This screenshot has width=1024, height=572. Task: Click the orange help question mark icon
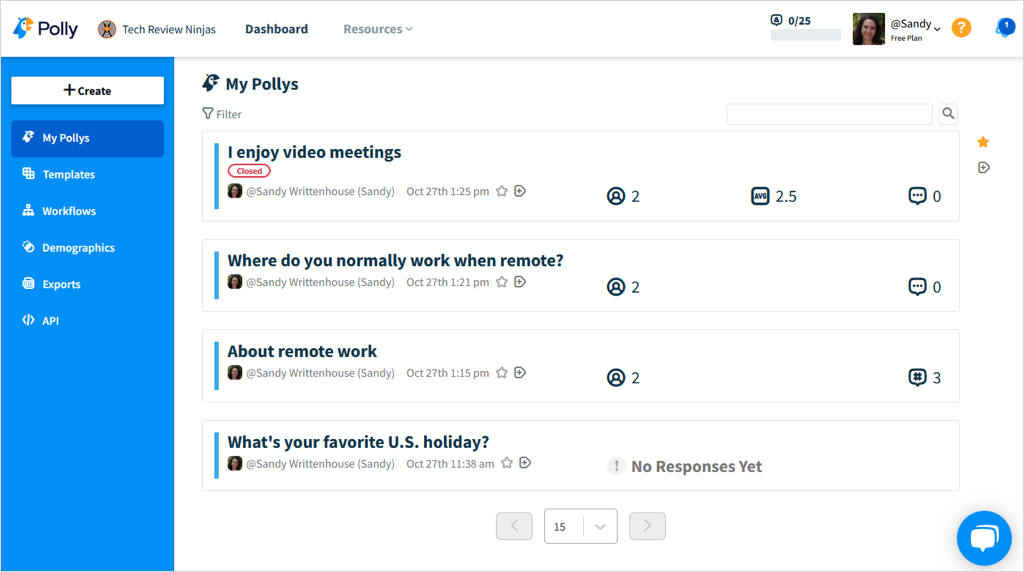961,28
